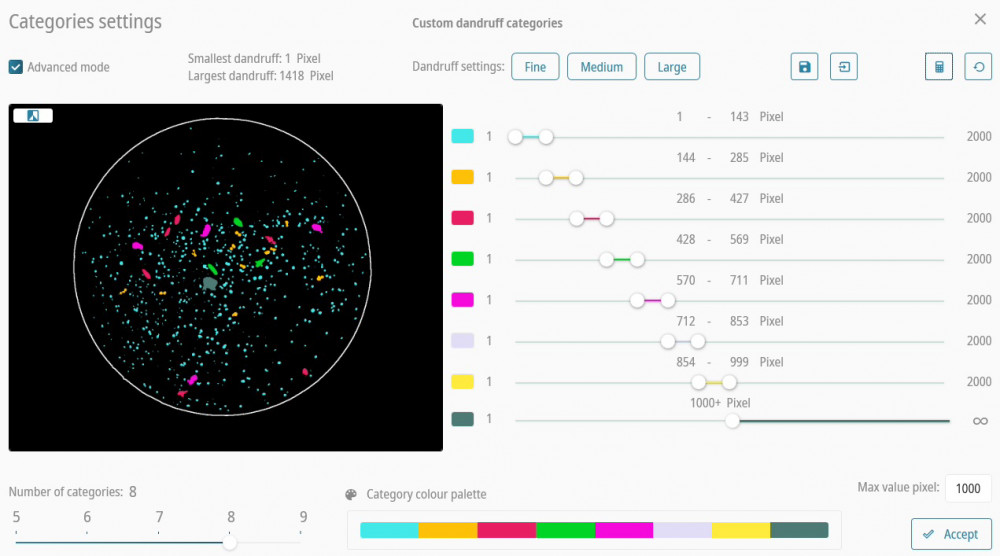Select the Fine dandruff preset
The width and height of the screenshot is (1000, 556).
pos(535,67)
